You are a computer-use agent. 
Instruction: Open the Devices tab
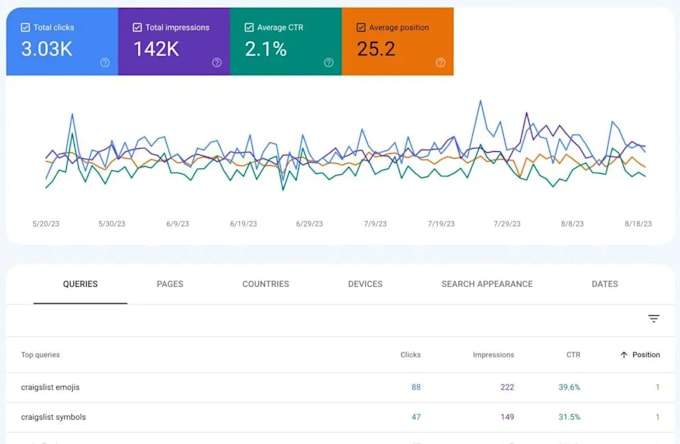pos(365,284)
